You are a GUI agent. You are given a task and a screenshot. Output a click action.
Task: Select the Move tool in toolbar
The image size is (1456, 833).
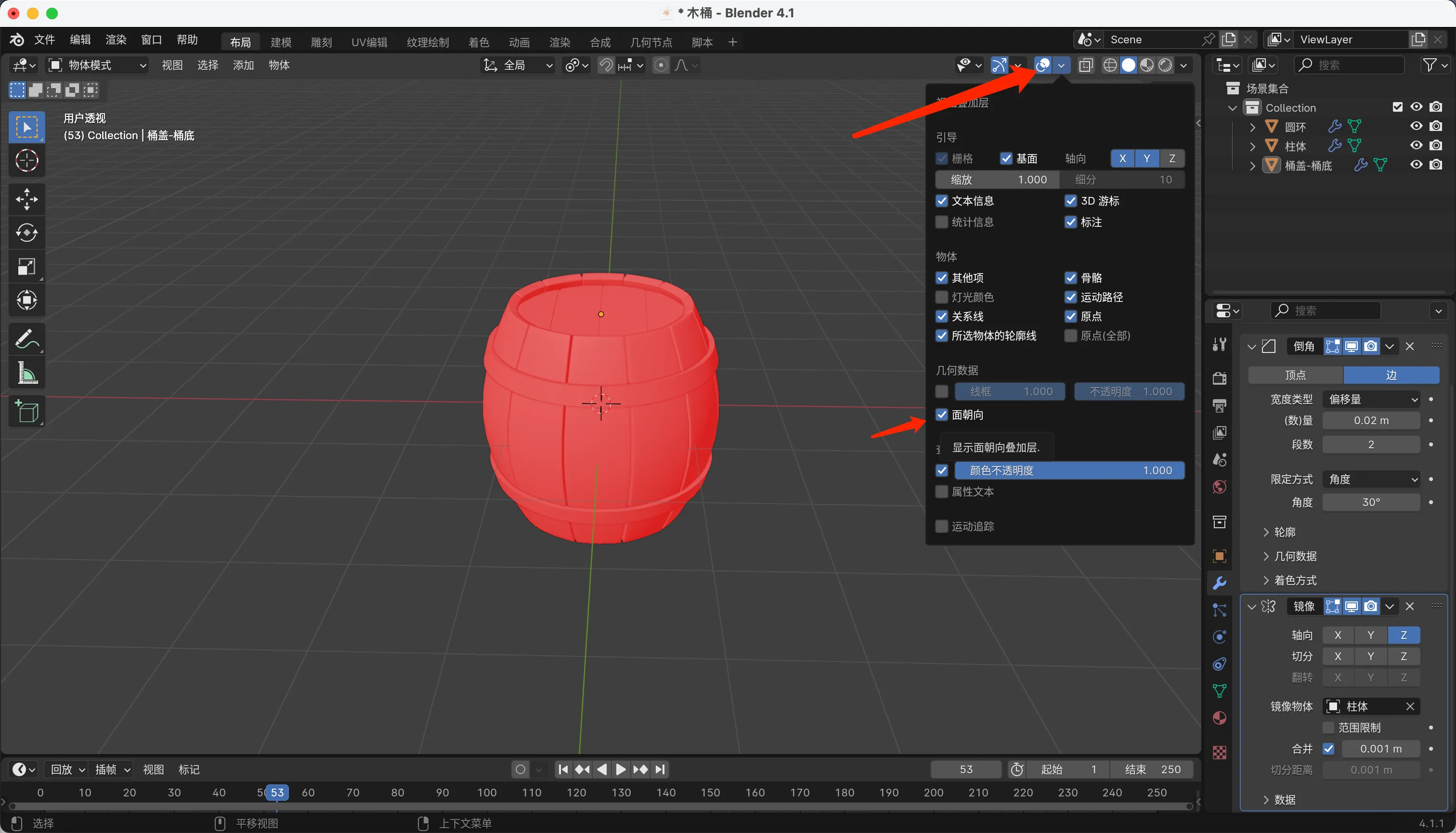(26, 199)
